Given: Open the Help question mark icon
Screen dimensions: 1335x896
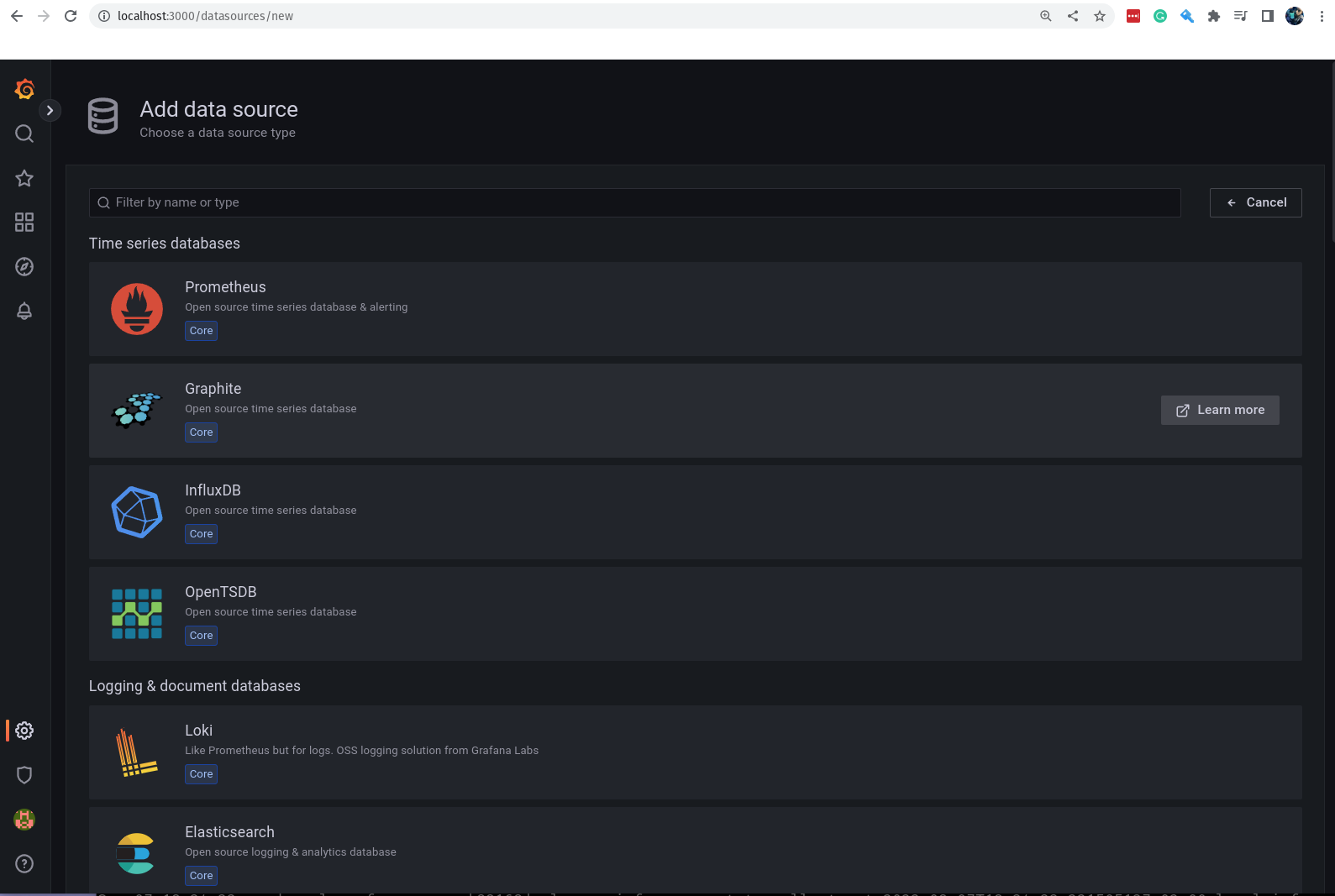Looking at the screenshot, I should (24, 864).
